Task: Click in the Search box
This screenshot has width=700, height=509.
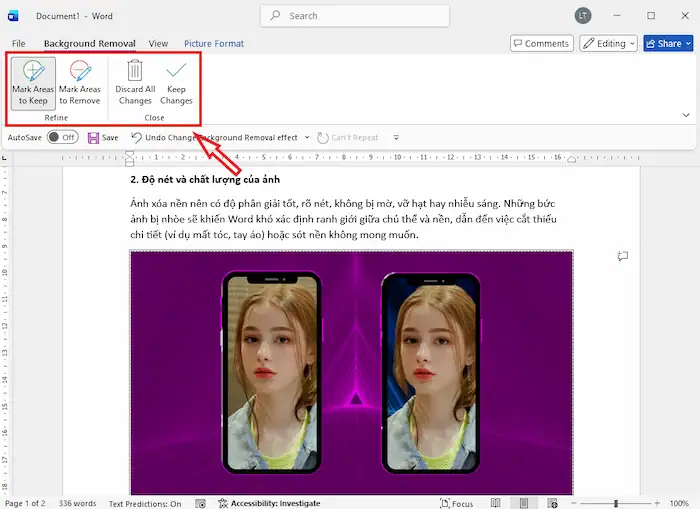Action: click(x=355, y=16)
